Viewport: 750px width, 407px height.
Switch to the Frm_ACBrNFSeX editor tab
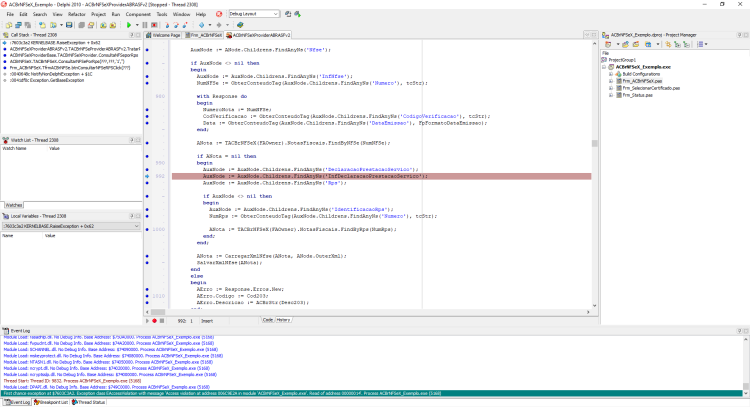[x=203, y=35]
